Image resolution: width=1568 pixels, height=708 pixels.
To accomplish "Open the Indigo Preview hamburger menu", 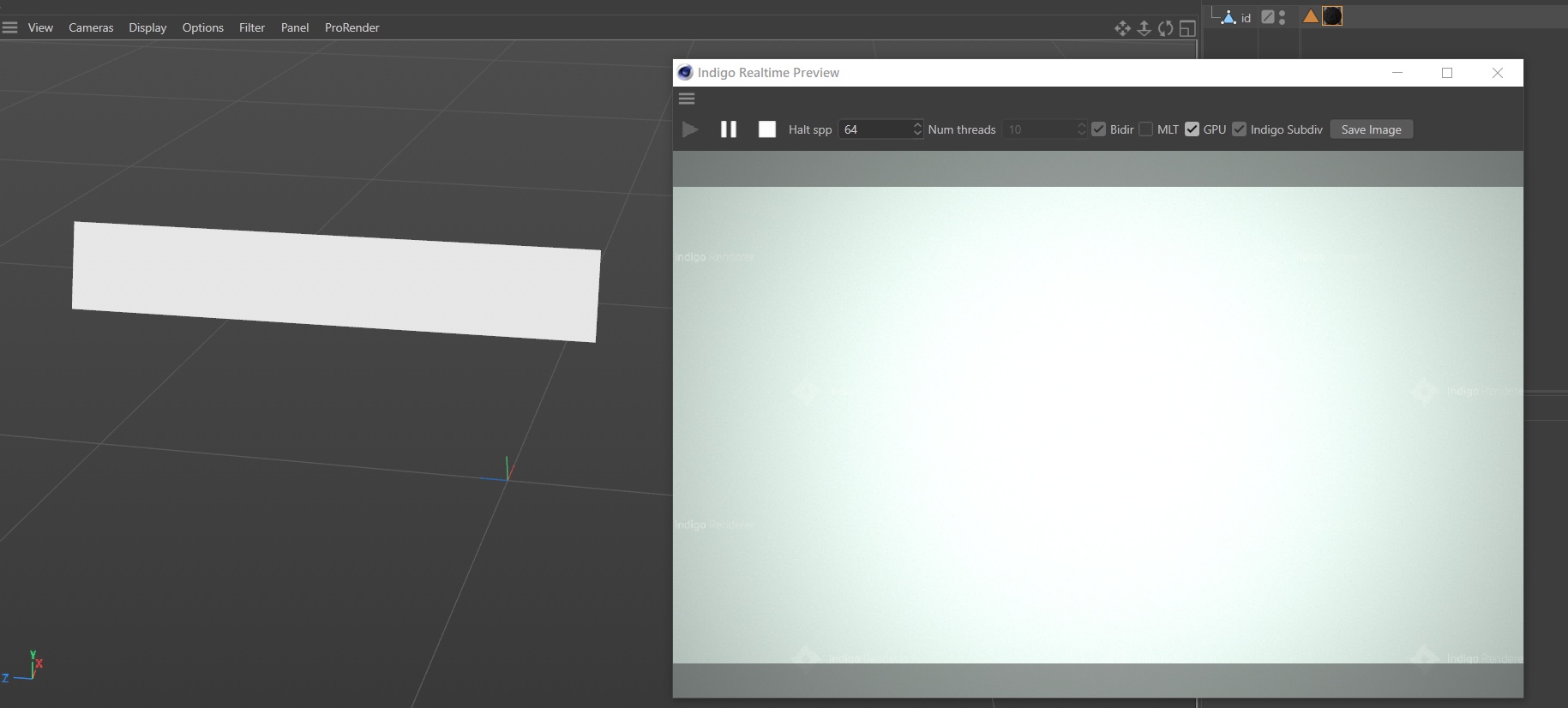I will tap(687, 99).
